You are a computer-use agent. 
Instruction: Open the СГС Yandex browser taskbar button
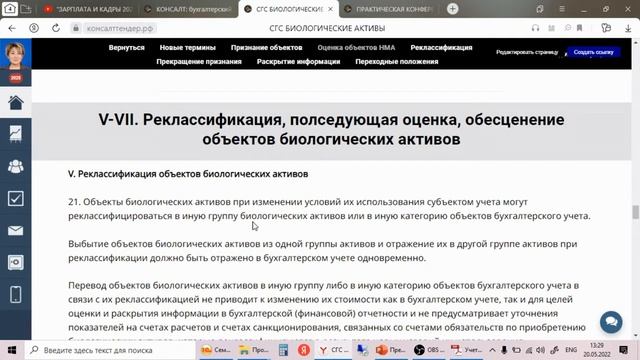coord(334,350)
